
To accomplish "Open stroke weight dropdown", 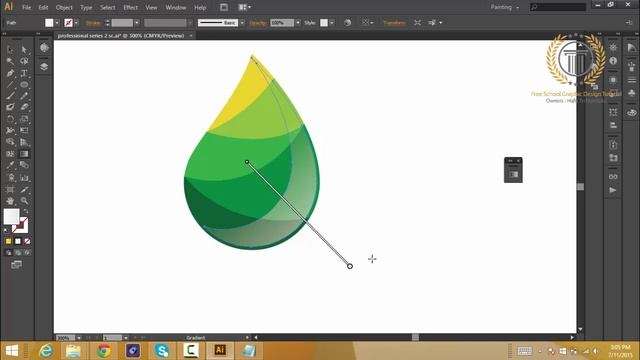I will pyautogui.click(x=137, y=23).
